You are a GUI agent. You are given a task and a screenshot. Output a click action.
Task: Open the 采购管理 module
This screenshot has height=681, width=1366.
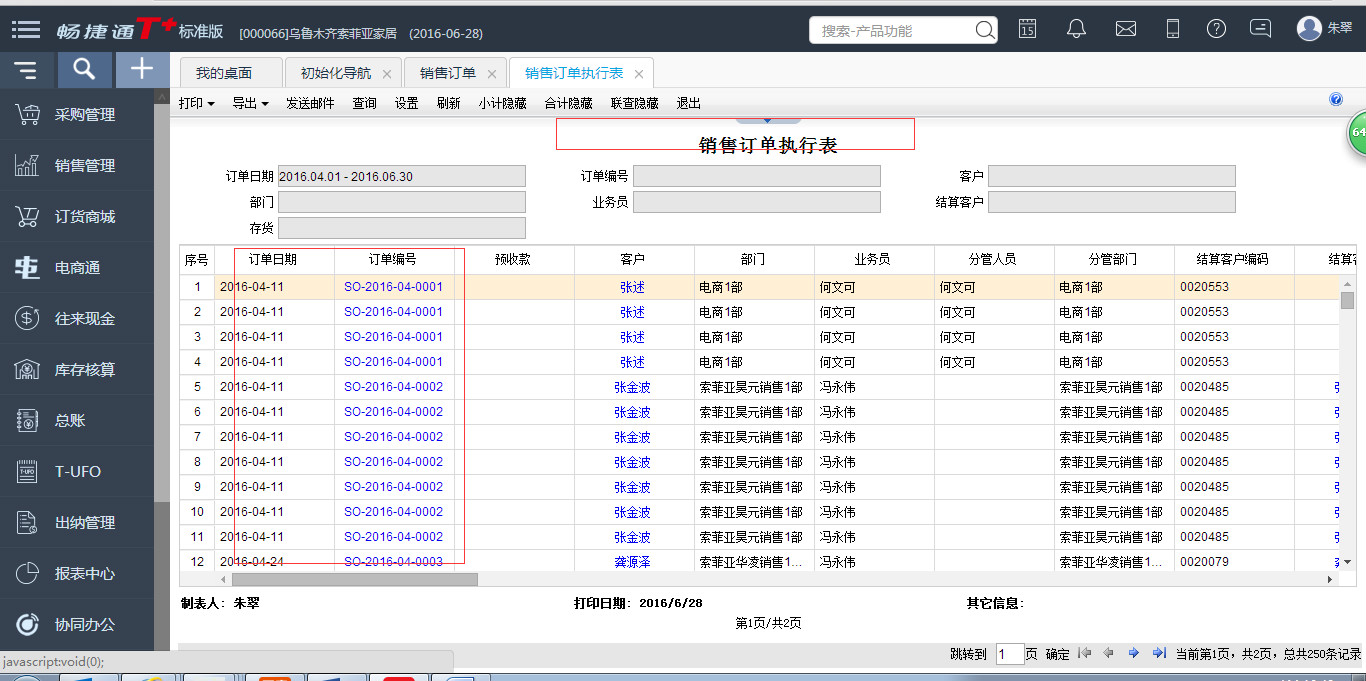[77, 115]
